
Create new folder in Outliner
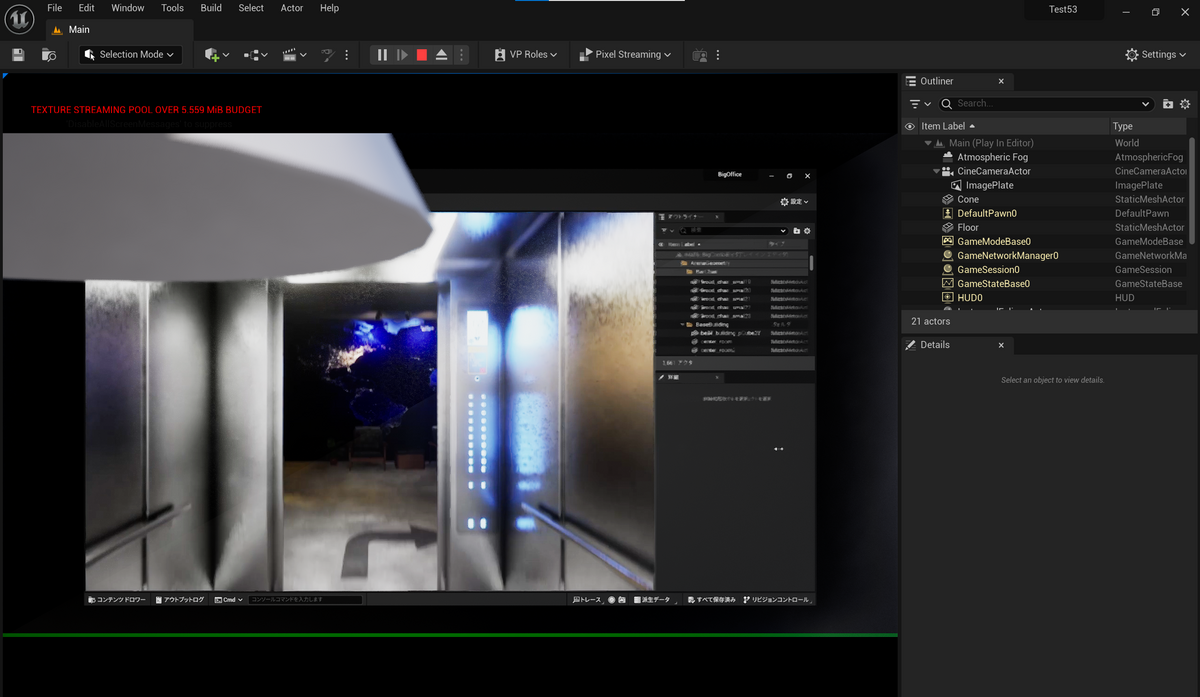pos(1168,104)
